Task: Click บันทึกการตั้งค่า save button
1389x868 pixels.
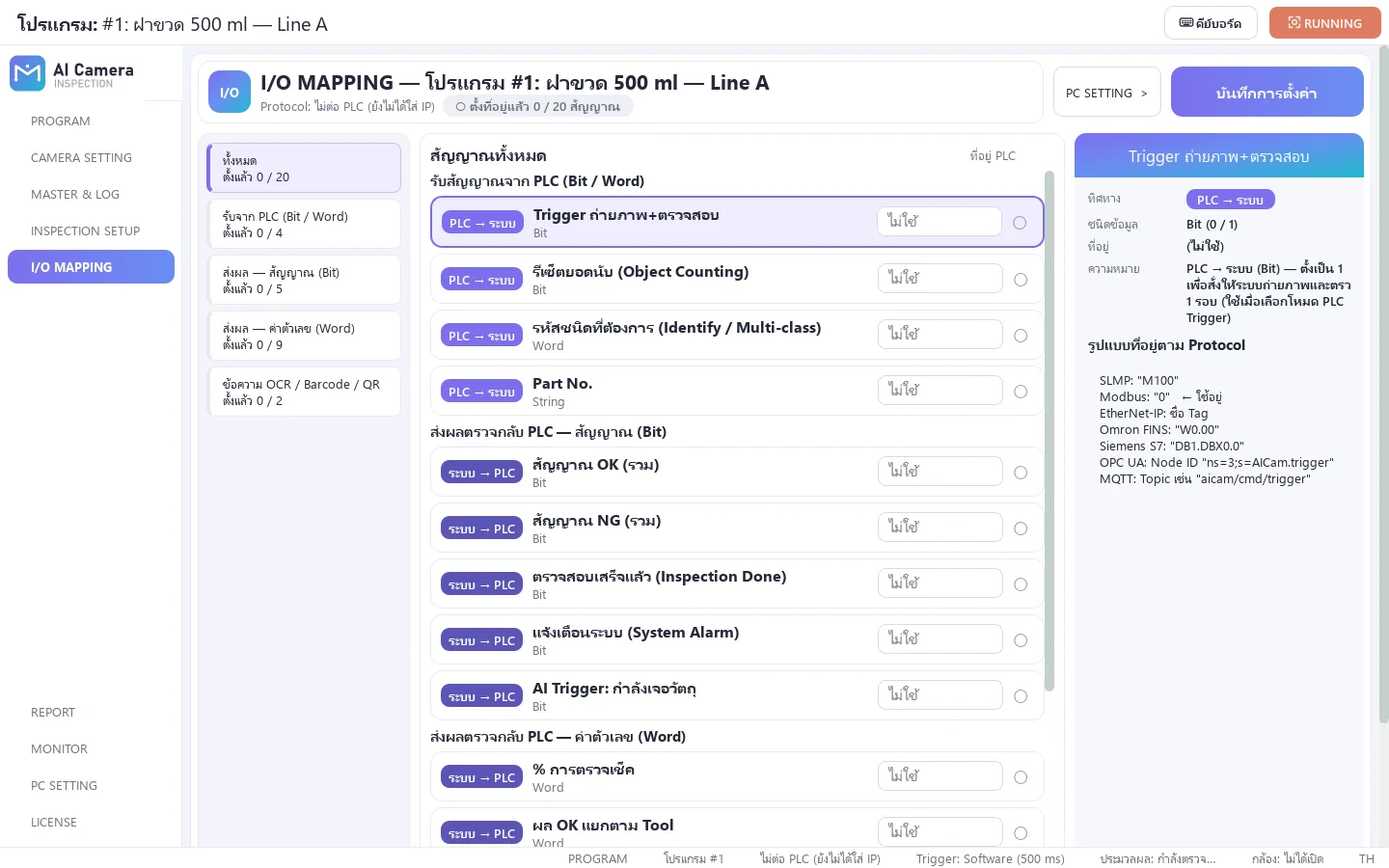Action: coord(1267,93)
